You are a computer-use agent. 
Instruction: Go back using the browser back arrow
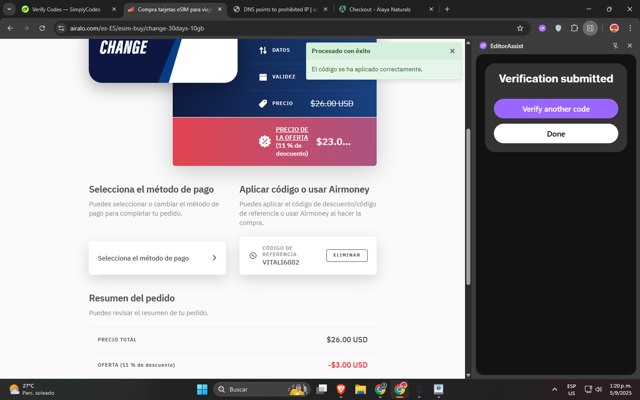pos(10,28)
